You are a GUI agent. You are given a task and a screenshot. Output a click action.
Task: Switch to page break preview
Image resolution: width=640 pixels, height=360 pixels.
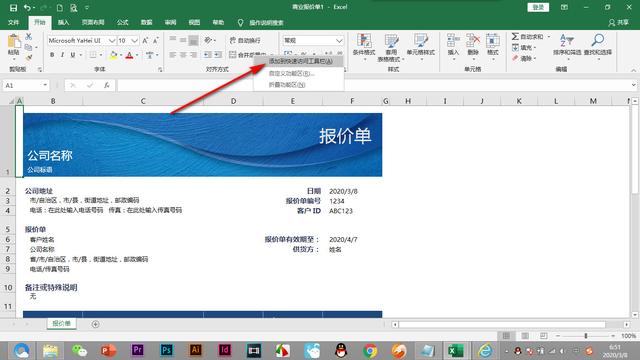(x=544, y=336)
